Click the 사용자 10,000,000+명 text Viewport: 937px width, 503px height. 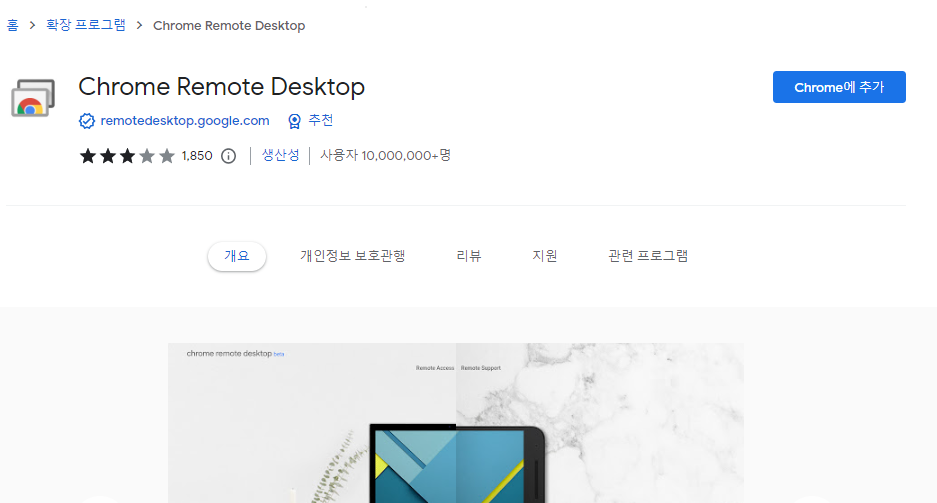click(385, 155)
